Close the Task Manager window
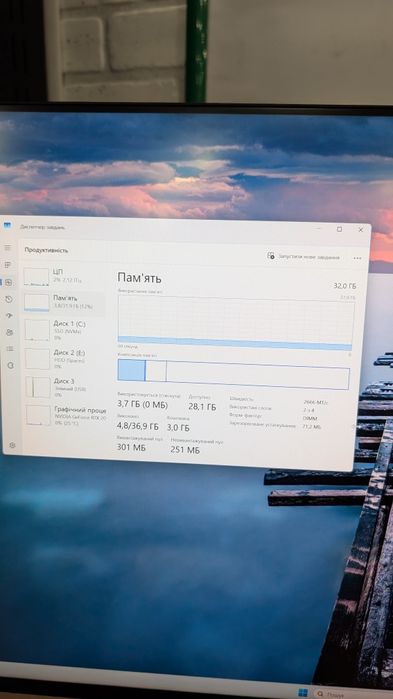 (360, 230)
